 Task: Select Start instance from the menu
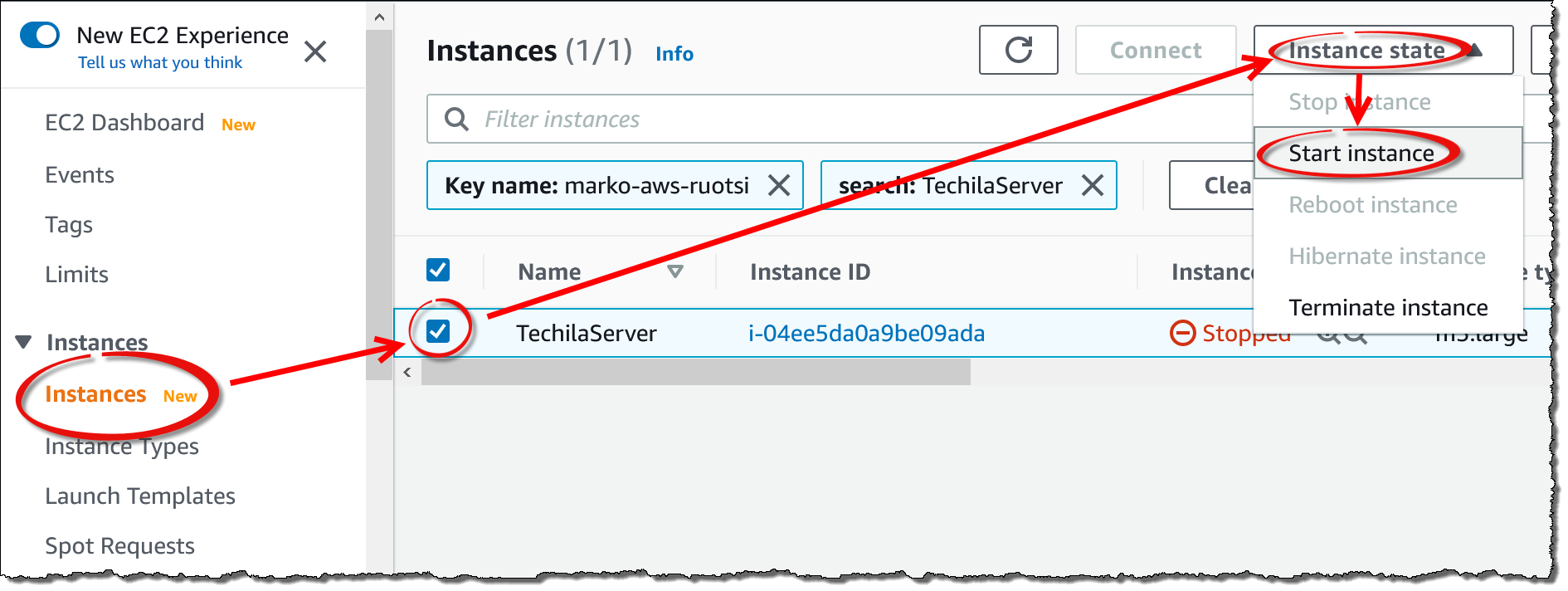pyautogui.click(x=1361, y=154)
